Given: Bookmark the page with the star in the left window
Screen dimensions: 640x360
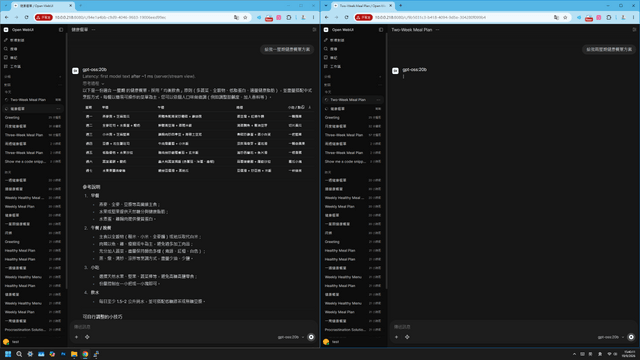Looking at the screenshot, I should coord(245,18).
